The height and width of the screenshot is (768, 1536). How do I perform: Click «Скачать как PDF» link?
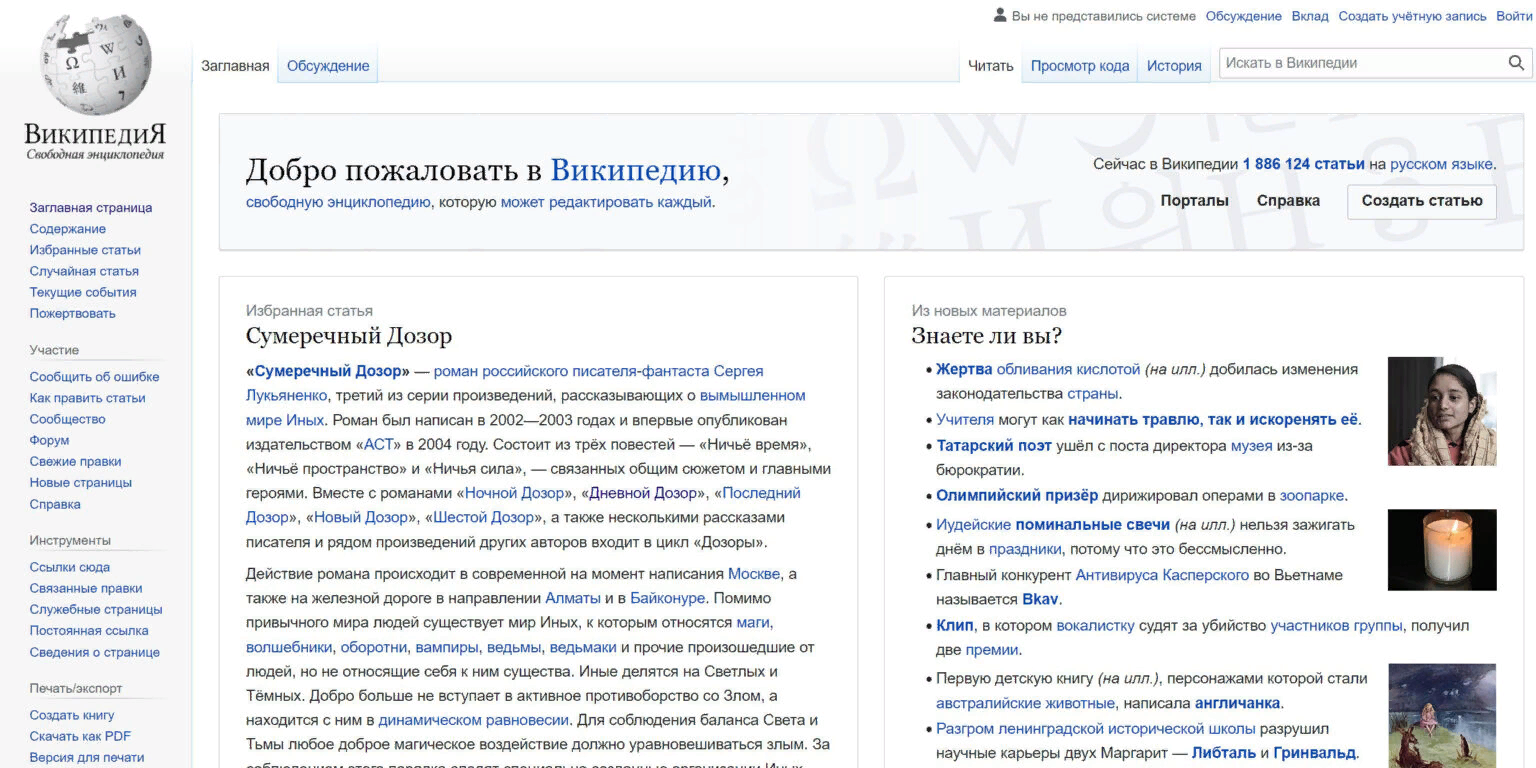coord(81,736)
